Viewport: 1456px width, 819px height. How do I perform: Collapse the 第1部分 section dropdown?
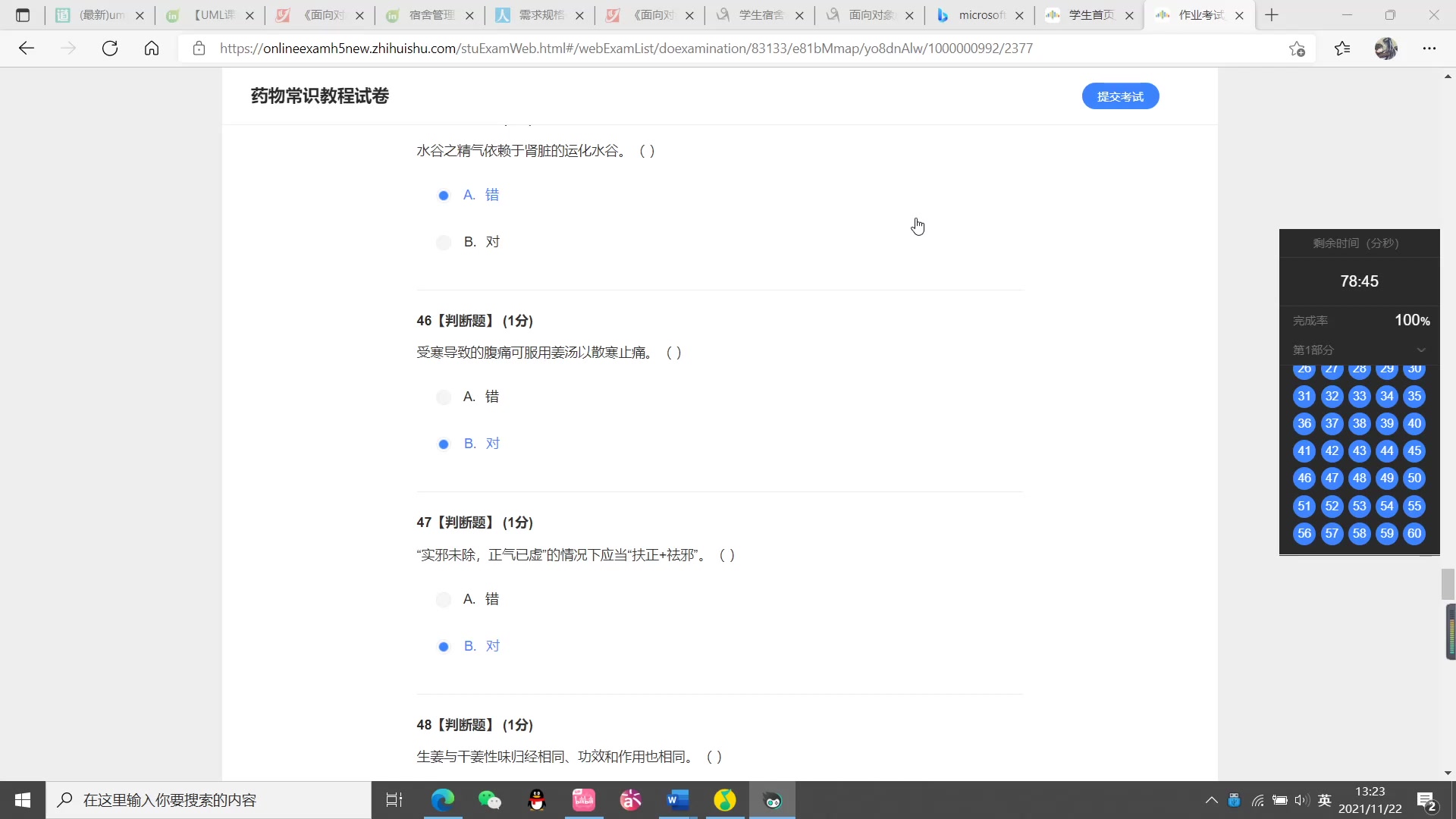click(x=1421, y=350)
